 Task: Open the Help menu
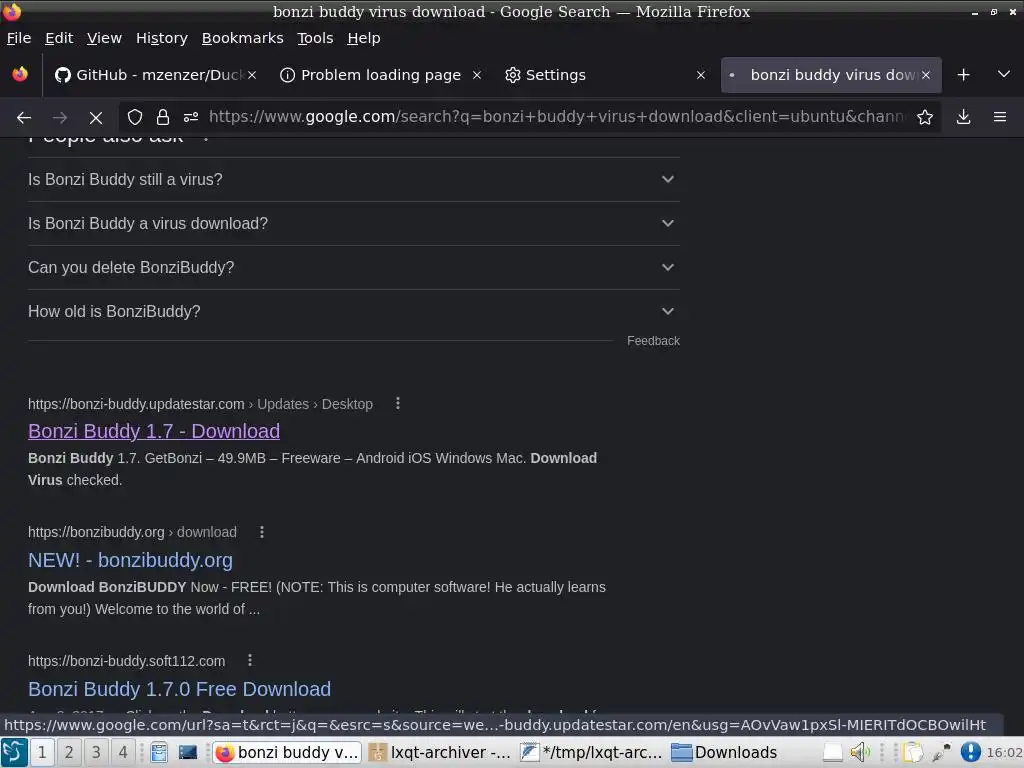pos(364,38)
